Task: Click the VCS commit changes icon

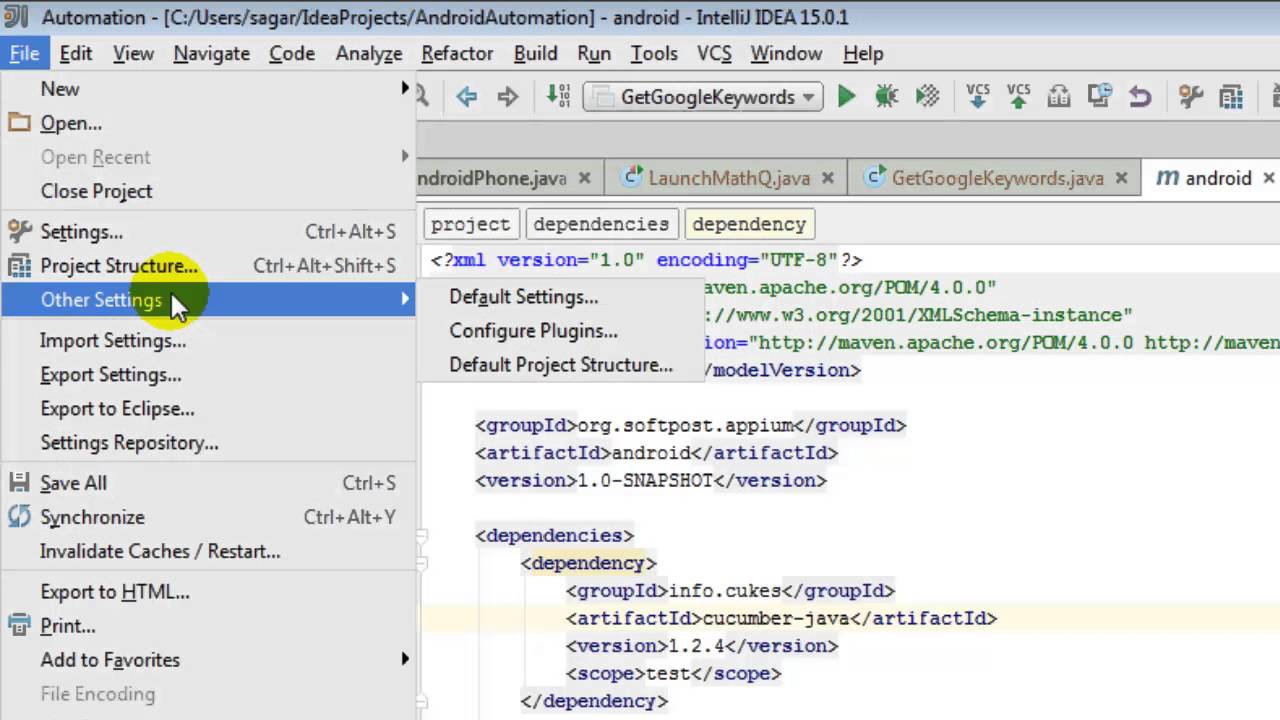Action: 1018,97
